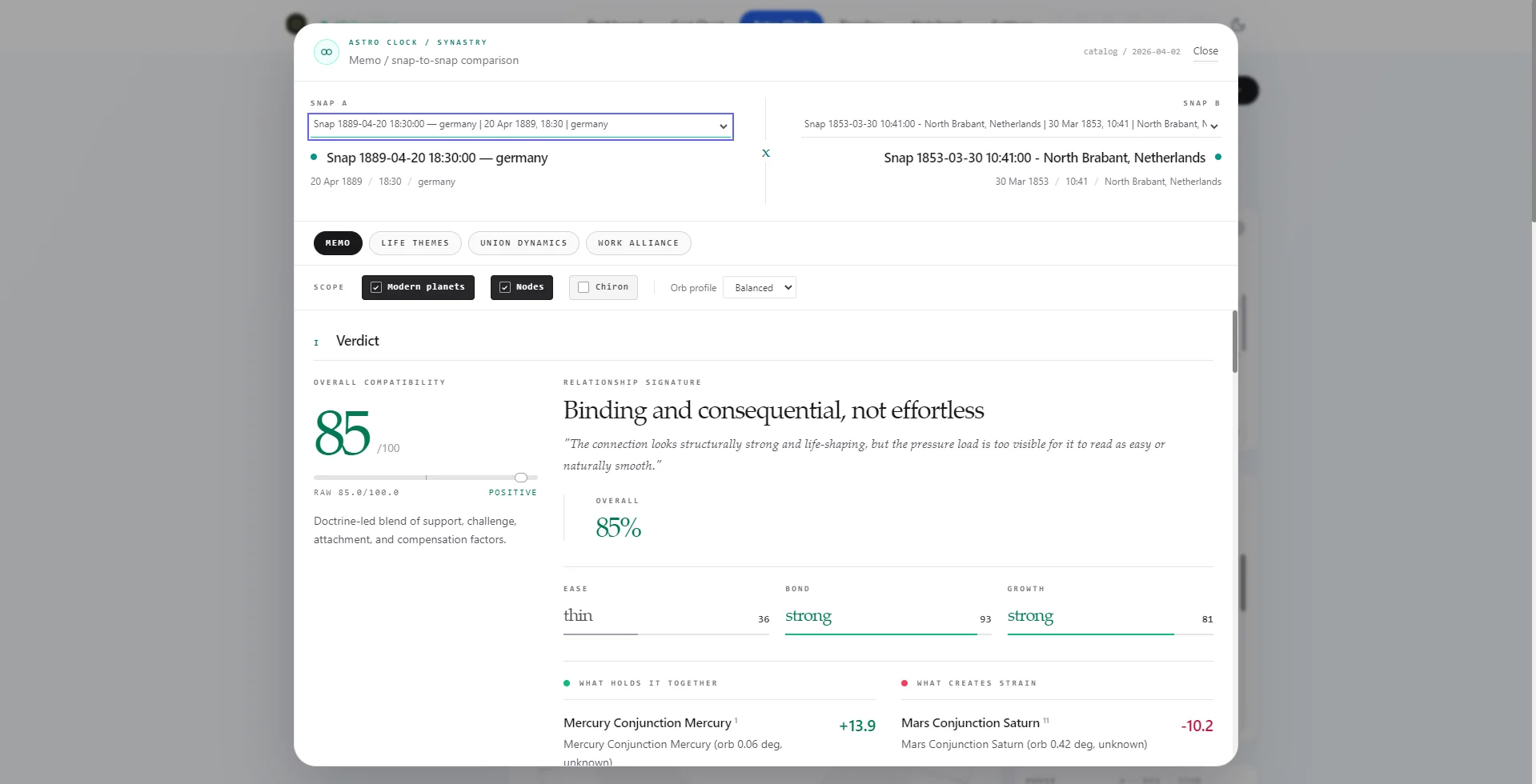
Task: Switch to the Work Alliance tab
Action: pos(638,243)
